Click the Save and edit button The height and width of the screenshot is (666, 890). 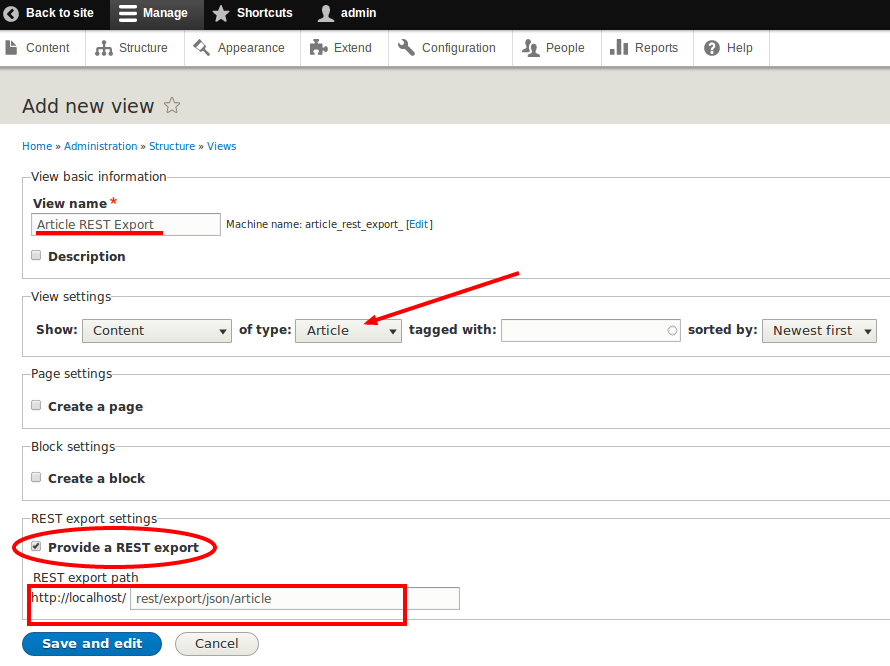click(x=92, y=644)
